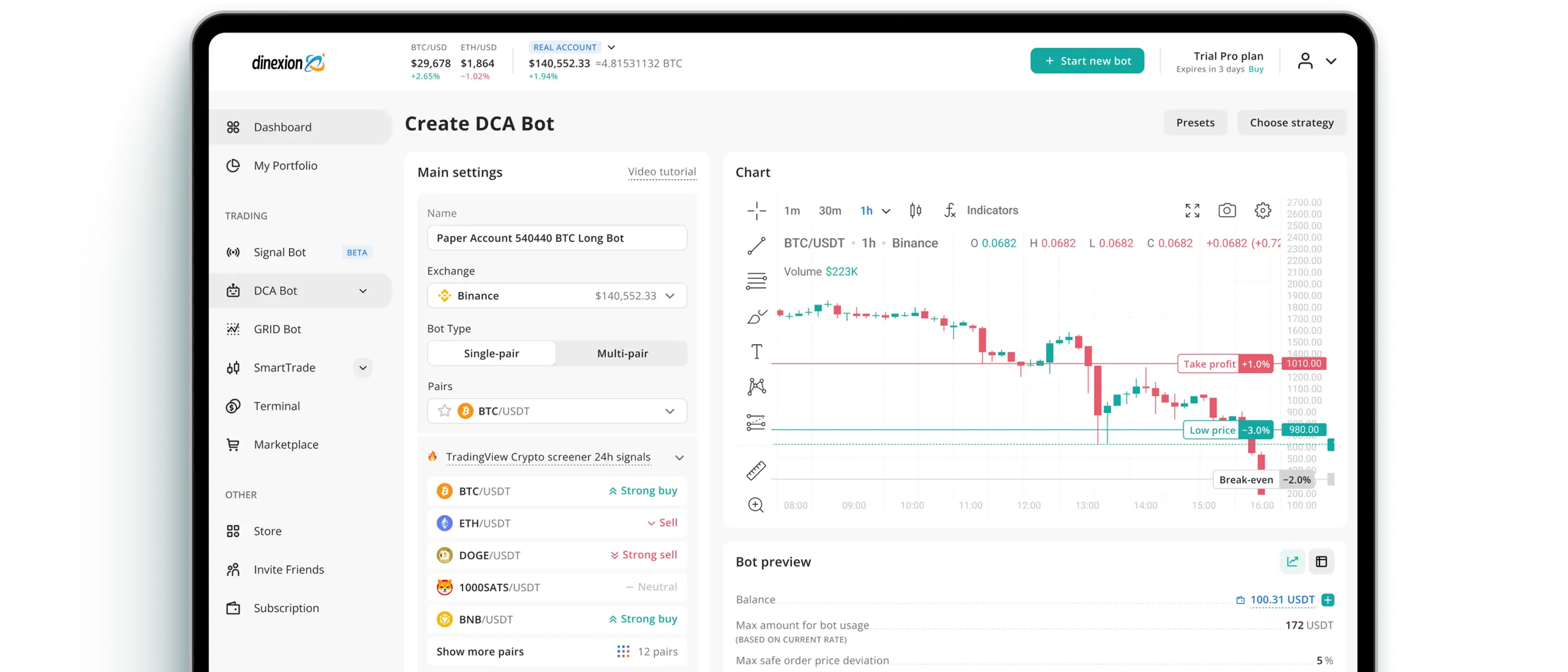The width and height of the screenshot is (1568, 672).
Task: Click the chart zoom-in magnifier icon
Action: point(756,505)
